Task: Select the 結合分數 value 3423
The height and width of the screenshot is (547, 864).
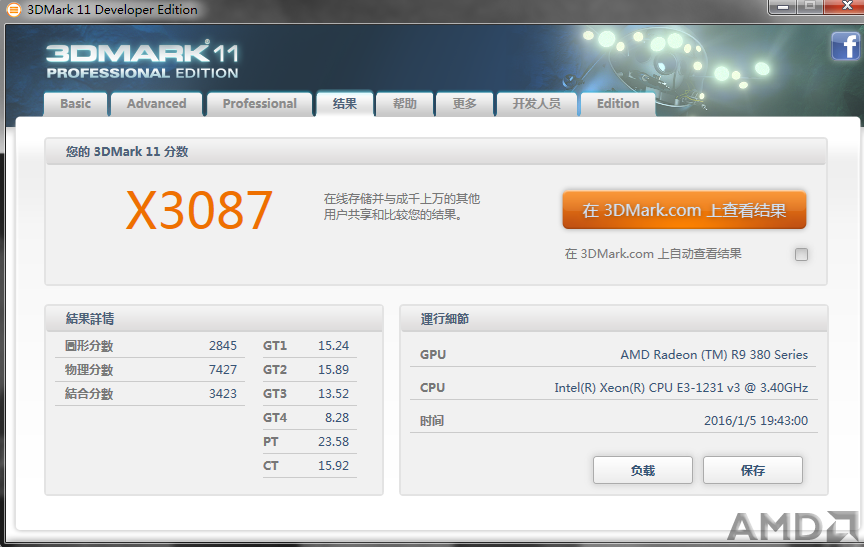Action: click(223, 394)
